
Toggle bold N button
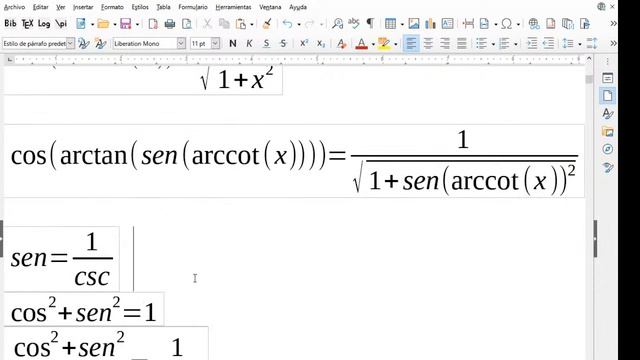(x=233, y=43)
